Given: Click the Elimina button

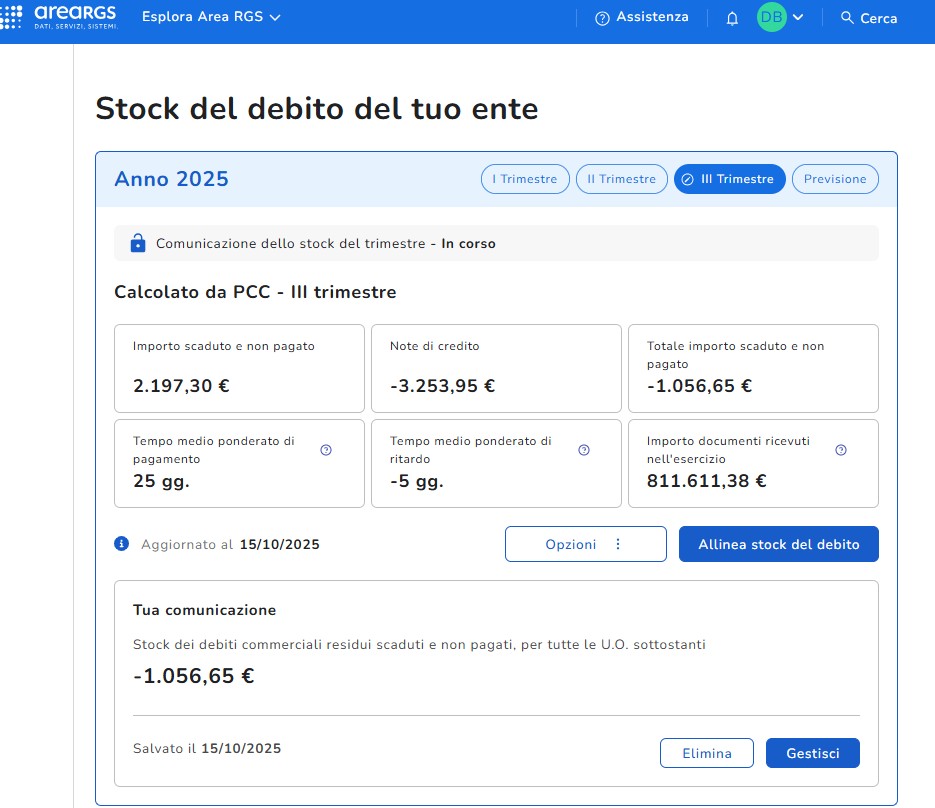Looking at the screenshot, I should [x=706, y=753].
